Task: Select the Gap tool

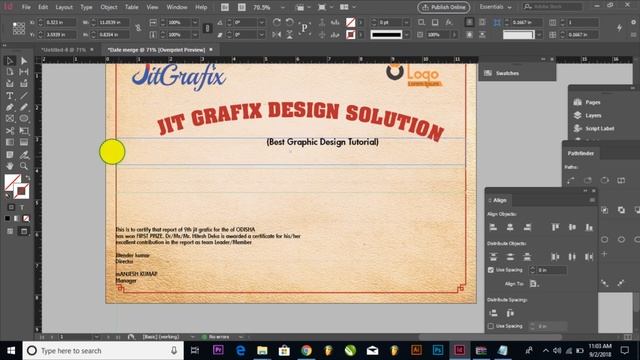Action: point(24,72)
